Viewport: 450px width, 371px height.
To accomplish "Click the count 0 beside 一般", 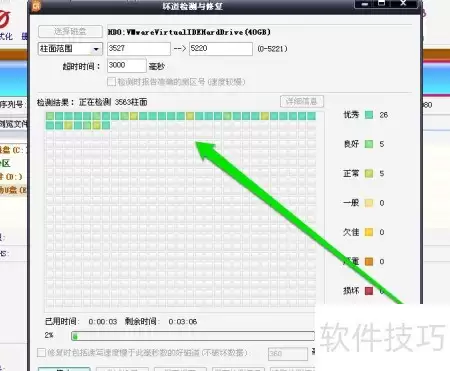I will [382, 203].
